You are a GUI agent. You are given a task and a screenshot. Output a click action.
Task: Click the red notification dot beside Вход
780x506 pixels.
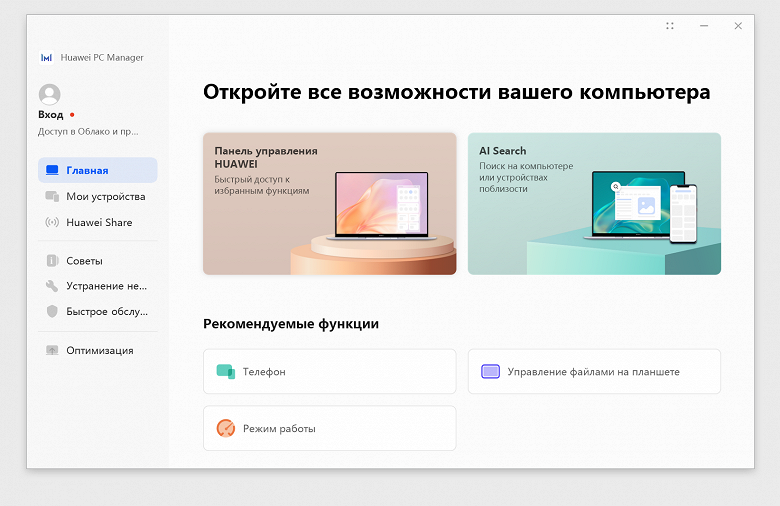pos(72,114)
